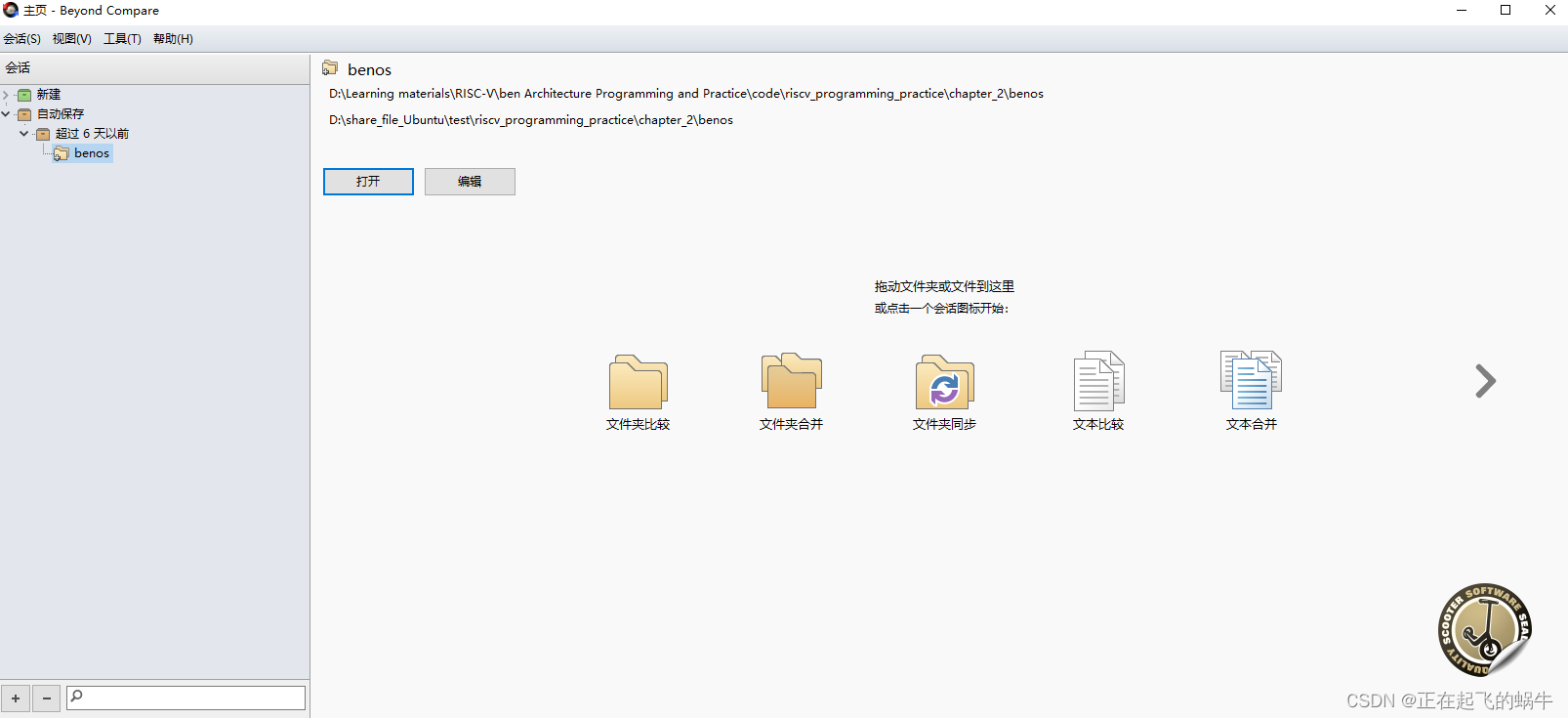Select the benos session in tree
Viewport: 1568px width, 719px height.
[x=92, y=153]
